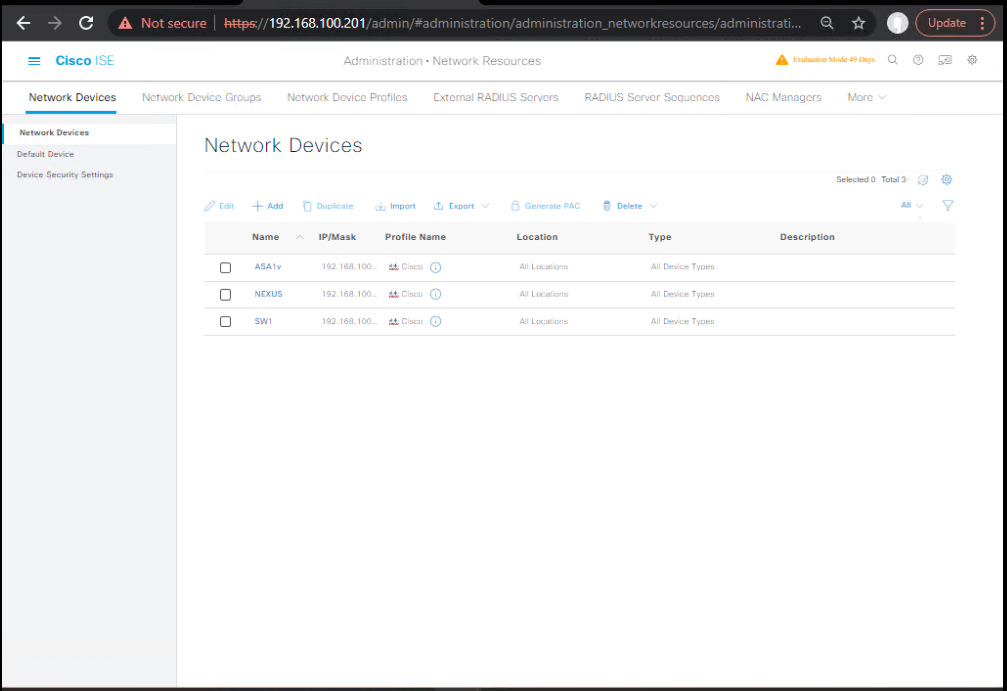Select the NEXUS checkbox
Image resolution: width=1007 pixels, height=691 pixels.
coord(225,294)
